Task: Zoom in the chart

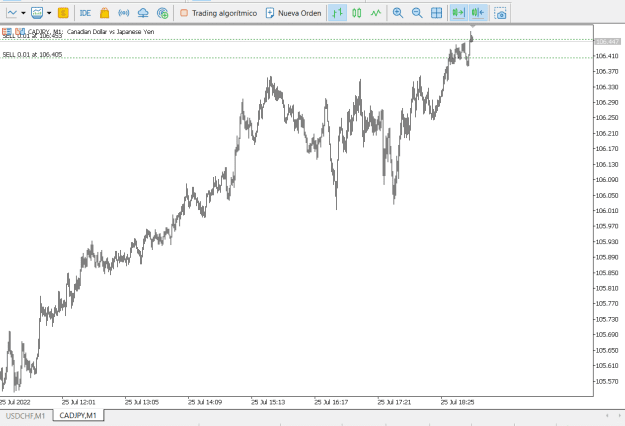Action: (397, 13)
